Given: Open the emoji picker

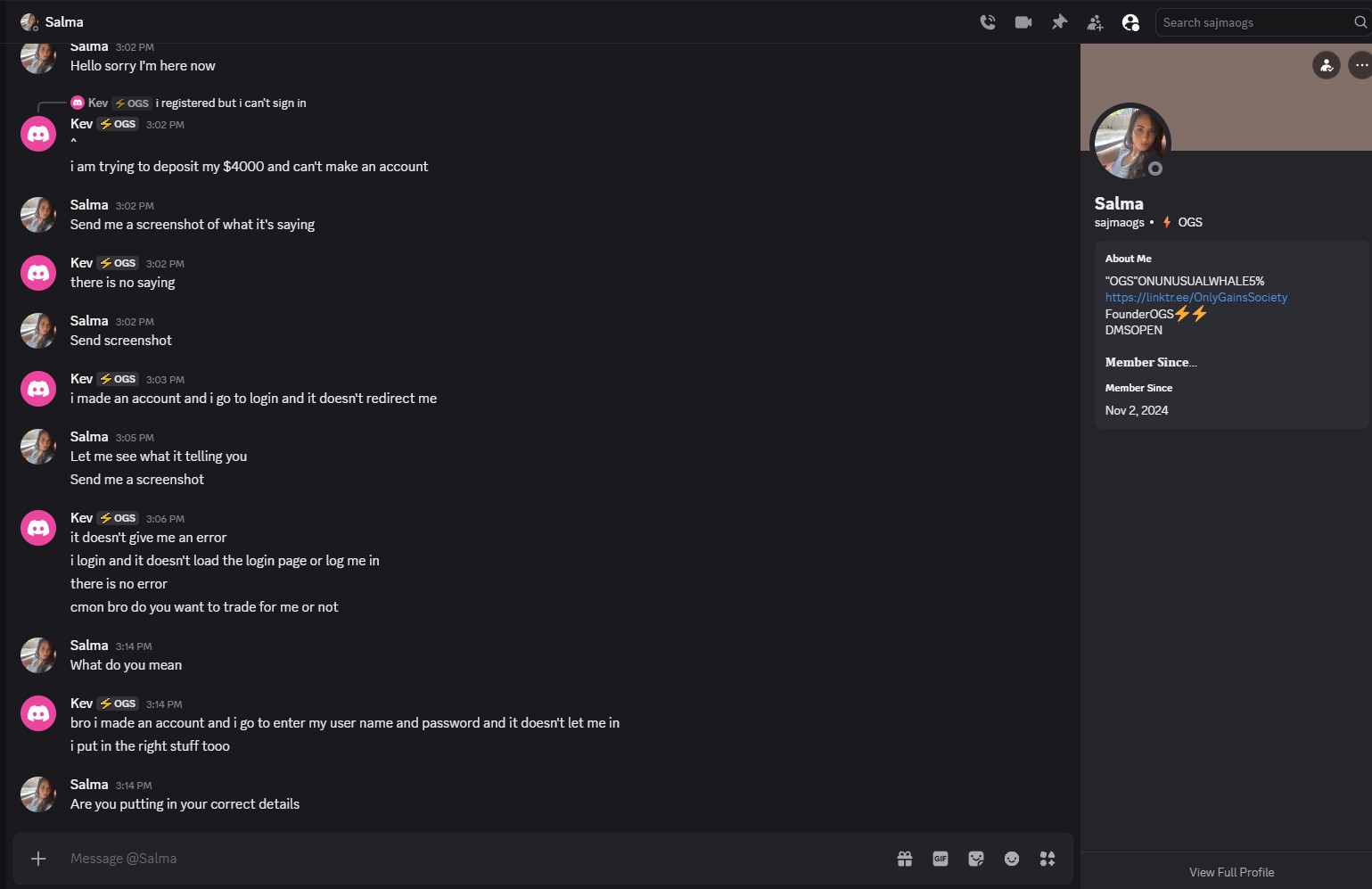Looking at the screenshot, I should (x=1012, y=859).
